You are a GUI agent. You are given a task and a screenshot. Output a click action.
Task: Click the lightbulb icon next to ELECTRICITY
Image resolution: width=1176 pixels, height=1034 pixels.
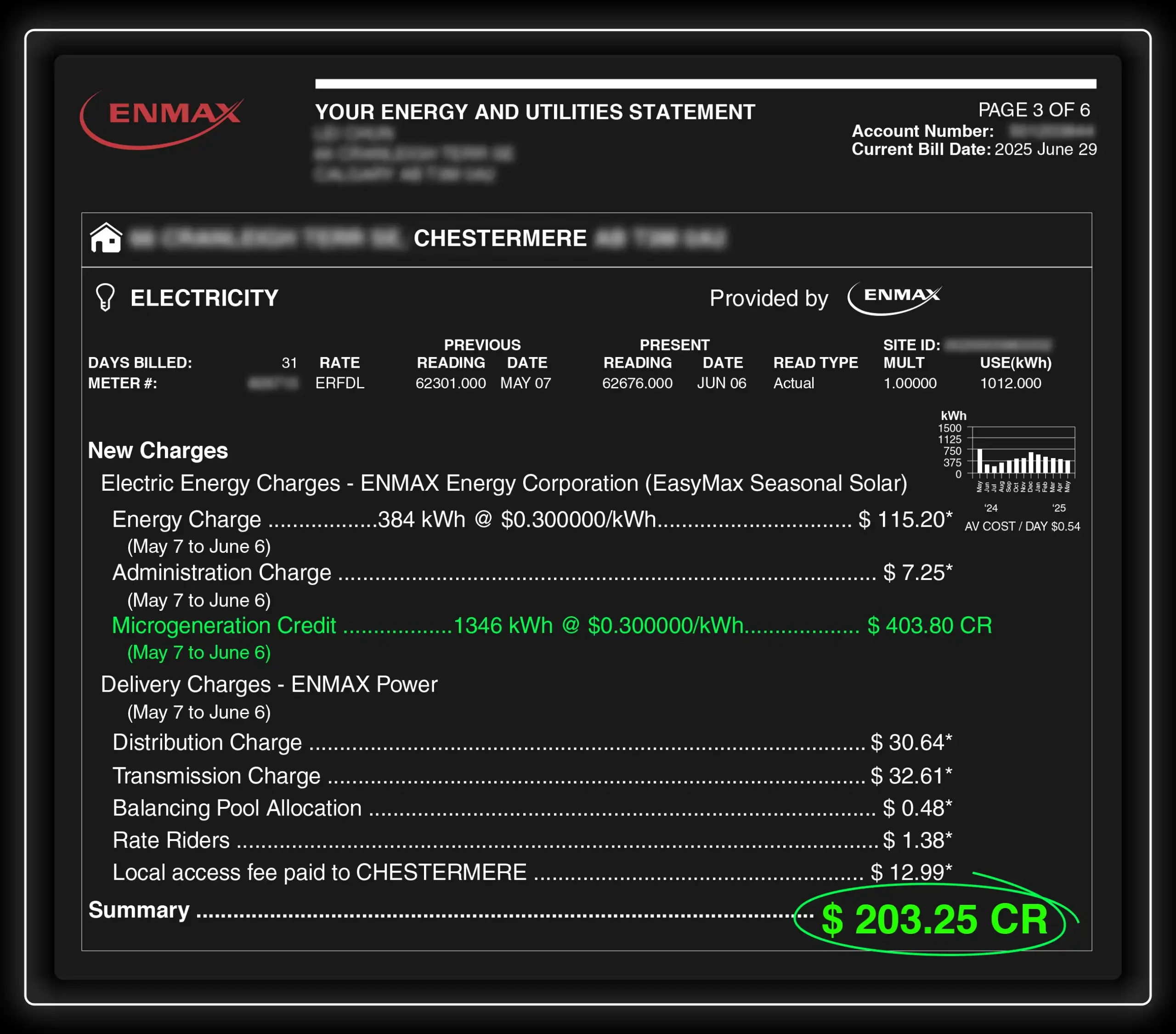click(x=105, y=297)
